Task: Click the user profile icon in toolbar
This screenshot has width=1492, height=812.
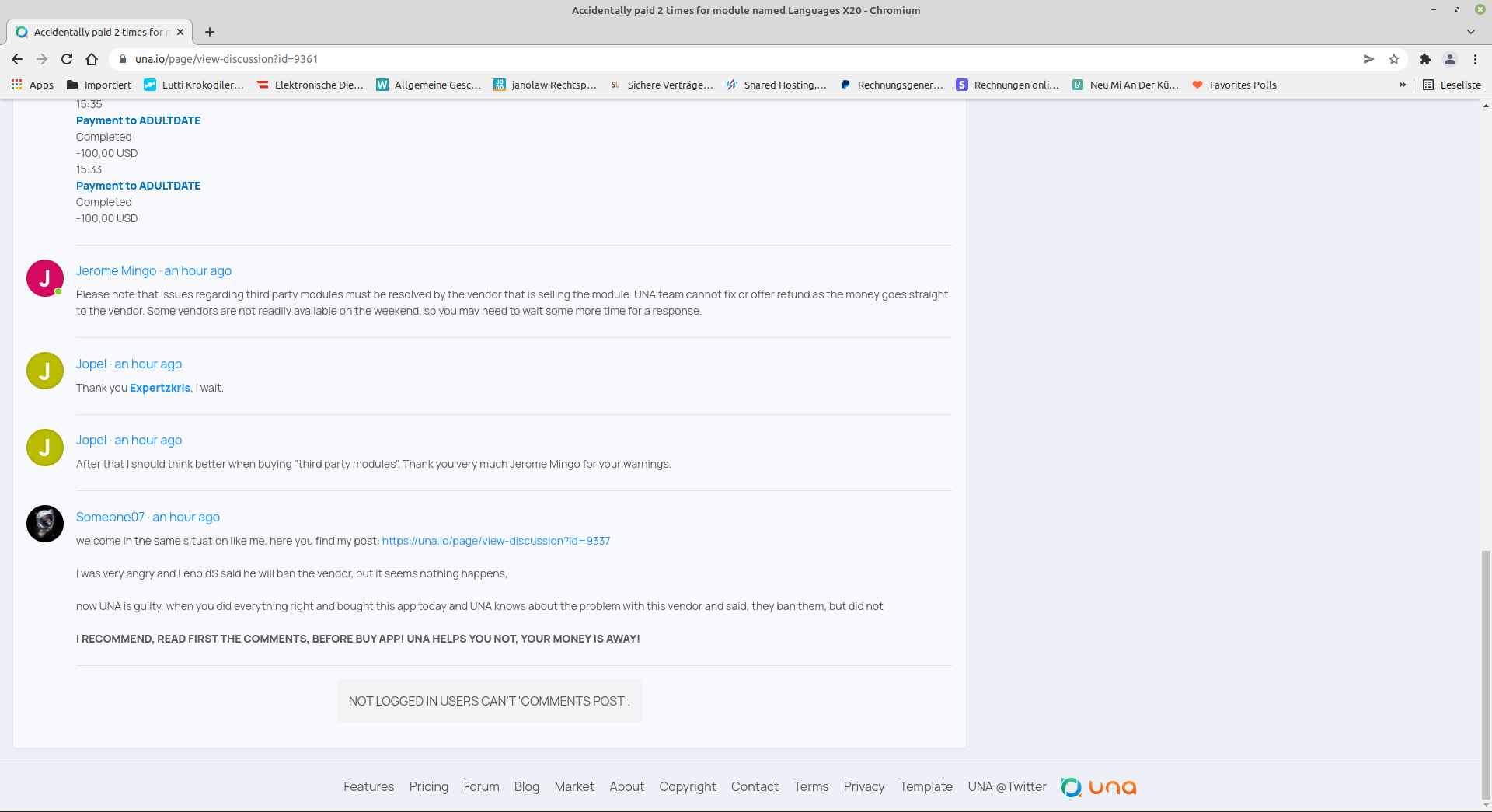Action: [1450, 59]
